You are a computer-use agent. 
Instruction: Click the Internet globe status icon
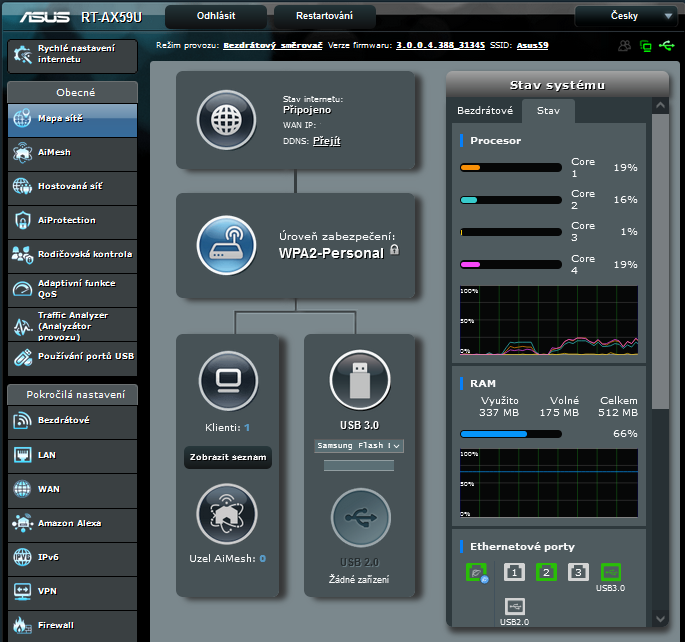[227, 120]
